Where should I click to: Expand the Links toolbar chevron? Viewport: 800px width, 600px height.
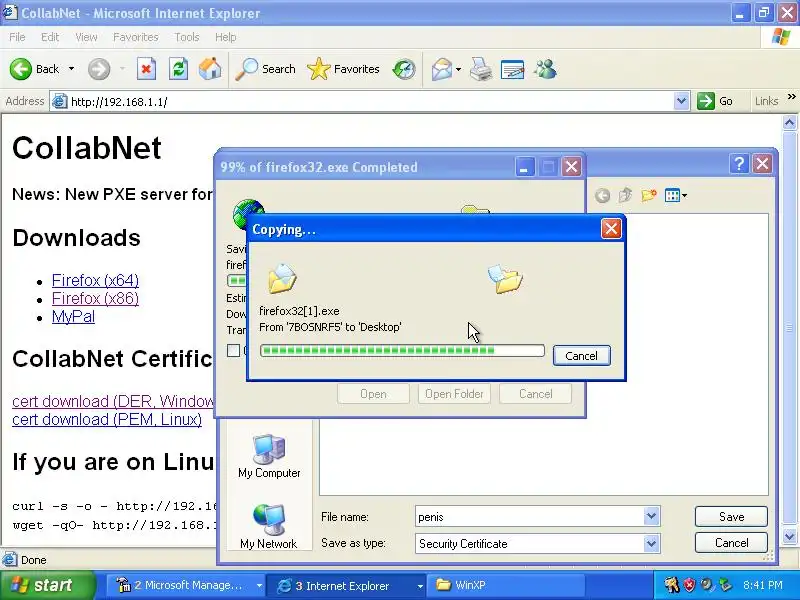click(791, 97)
